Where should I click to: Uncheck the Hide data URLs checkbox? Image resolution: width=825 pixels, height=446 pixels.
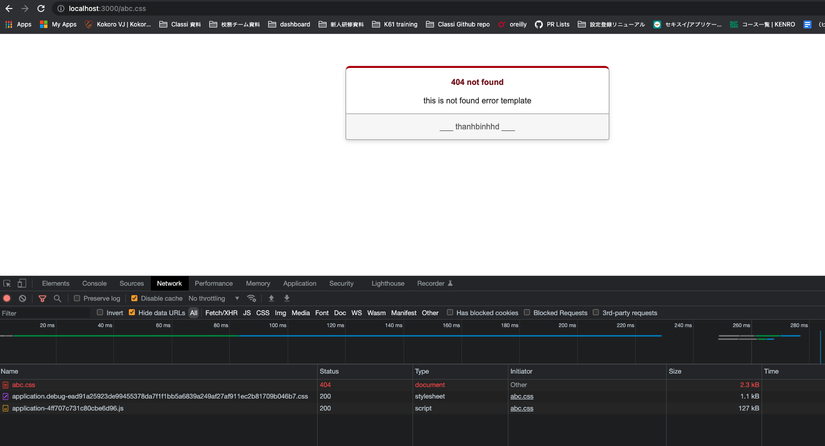tap(132, 312)
